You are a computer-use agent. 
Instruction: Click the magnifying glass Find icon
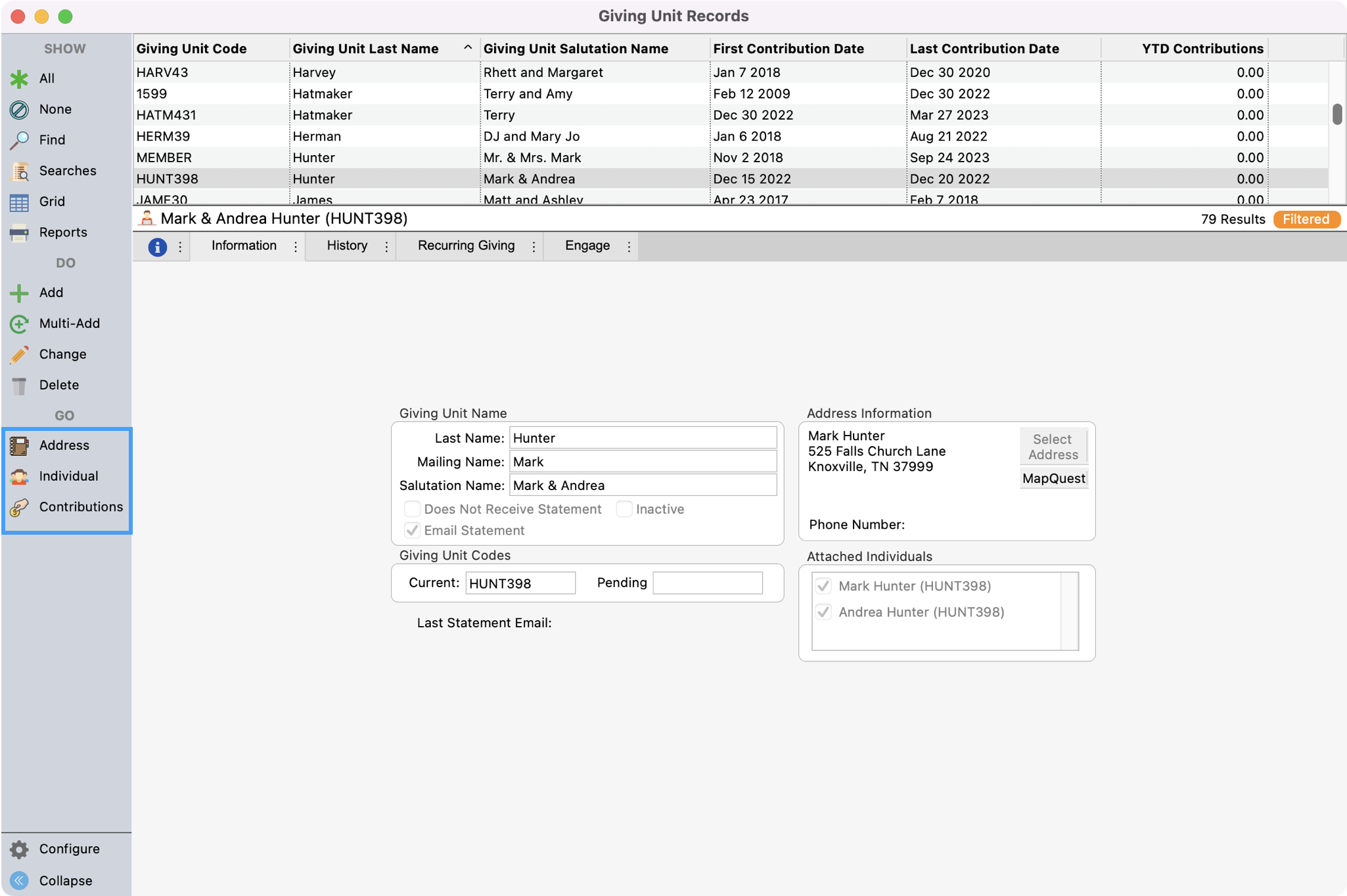[x=19, y=140]
